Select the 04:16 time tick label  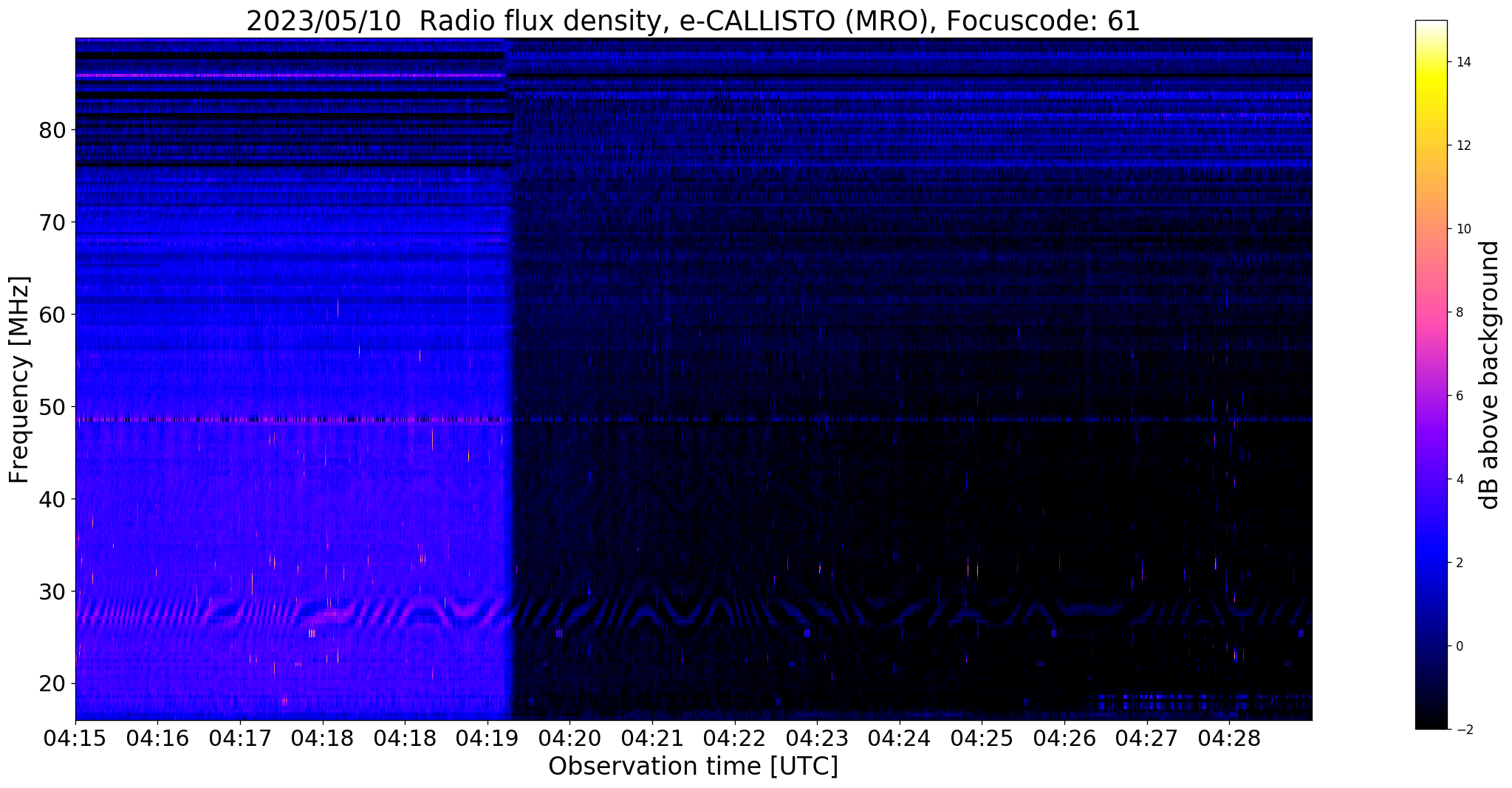(x=157, y=738)
